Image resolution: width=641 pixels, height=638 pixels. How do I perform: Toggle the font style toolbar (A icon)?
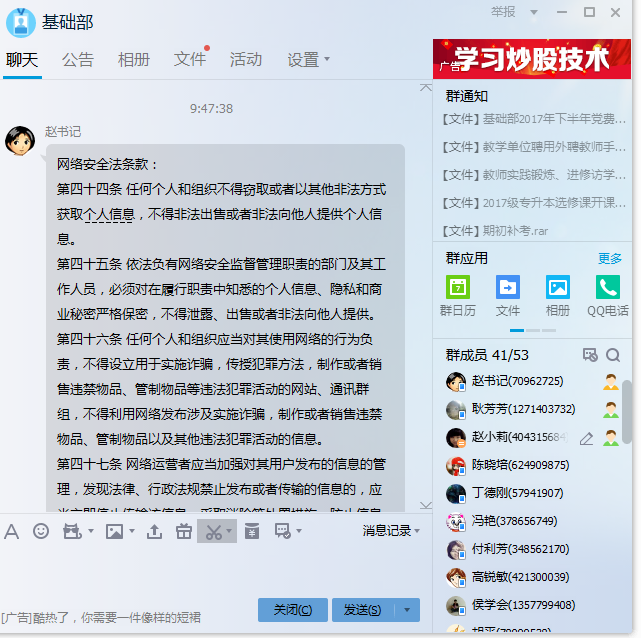point(12,531)
